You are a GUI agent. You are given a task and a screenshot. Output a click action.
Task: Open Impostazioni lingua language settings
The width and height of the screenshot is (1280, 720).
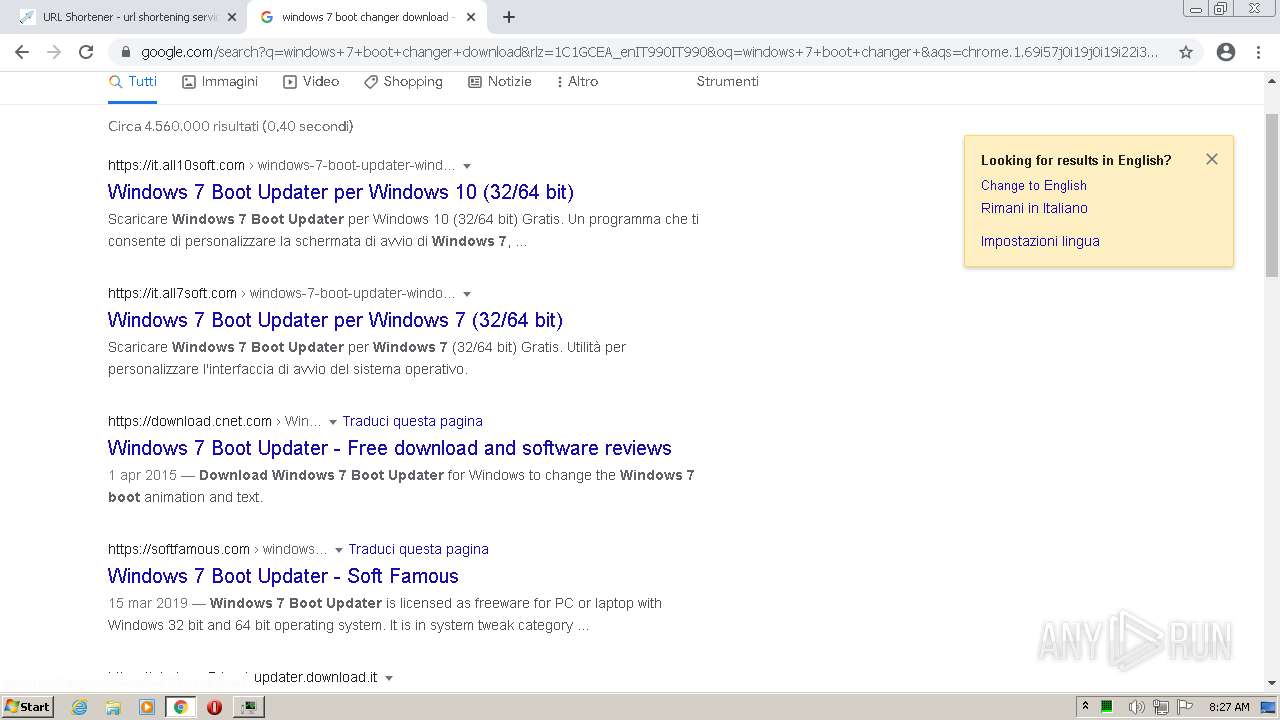[x=1040, y=241]
